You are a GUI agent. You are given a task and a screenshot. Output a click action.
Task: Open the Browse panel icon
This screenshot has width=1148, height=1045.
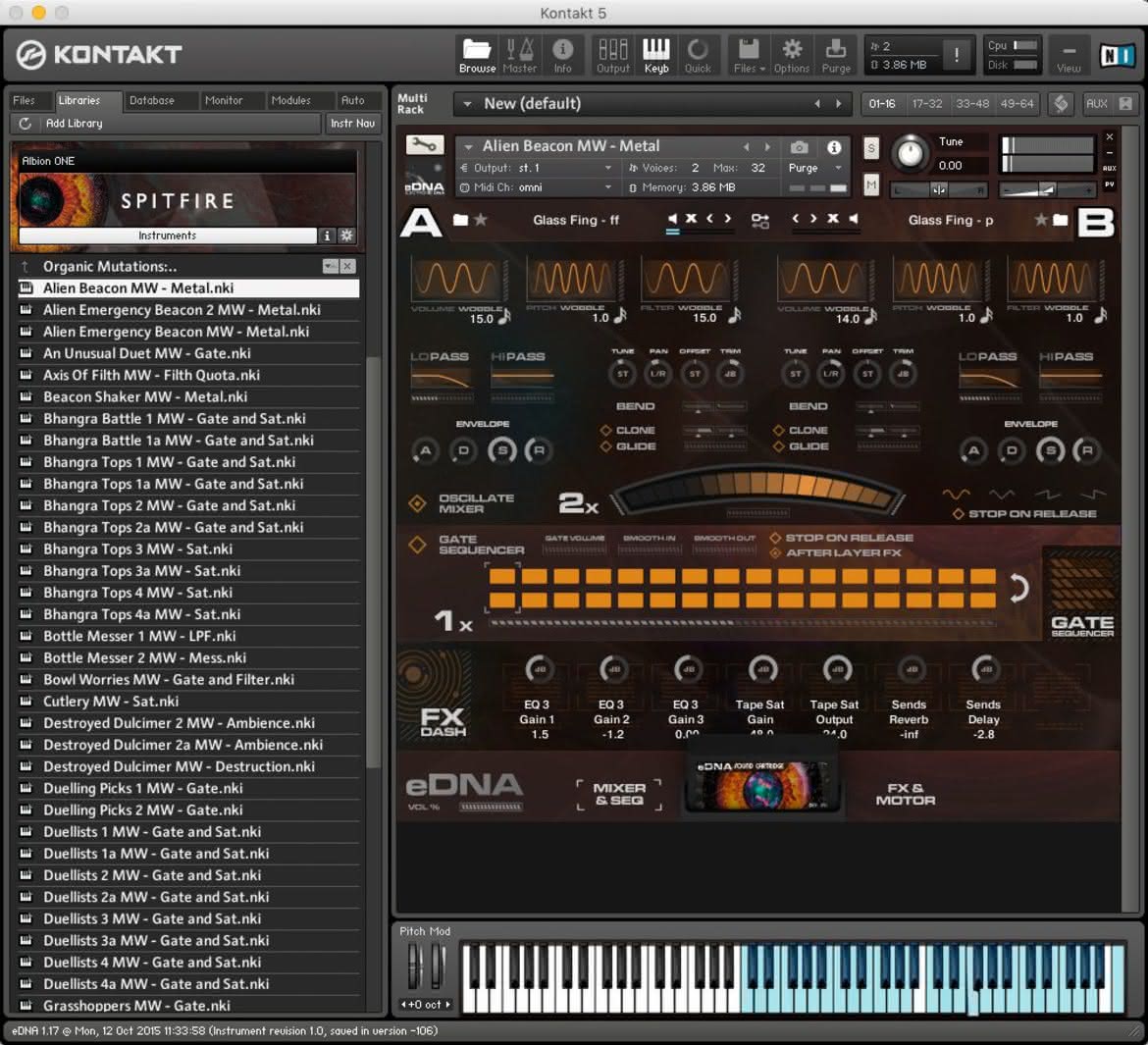(x=477, y=55)
